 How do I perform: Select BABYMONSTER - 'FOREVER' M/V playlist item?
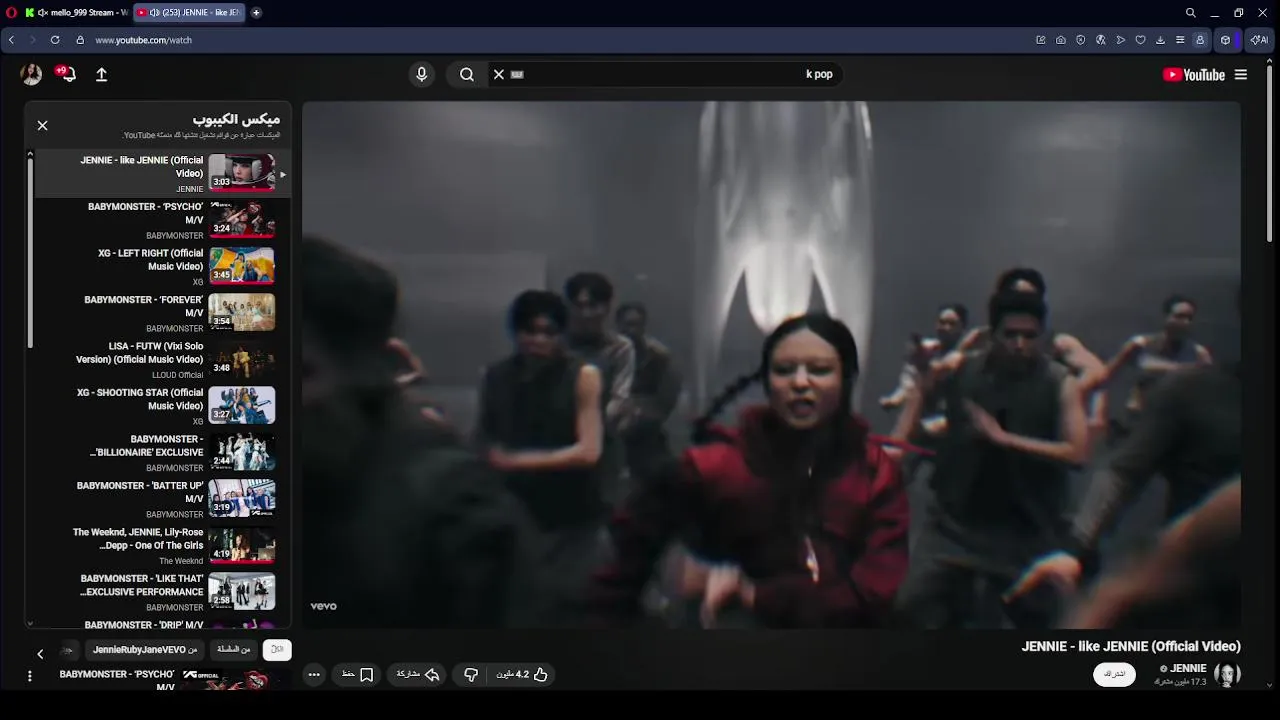[162, 313]
